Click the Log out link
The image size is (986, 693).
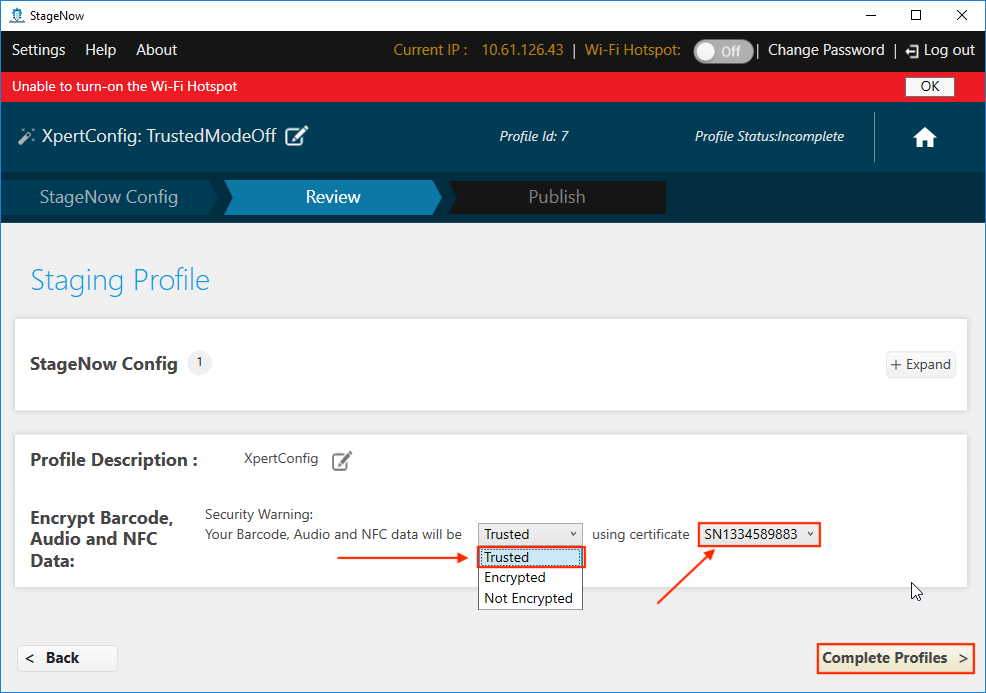pos(940,50)
